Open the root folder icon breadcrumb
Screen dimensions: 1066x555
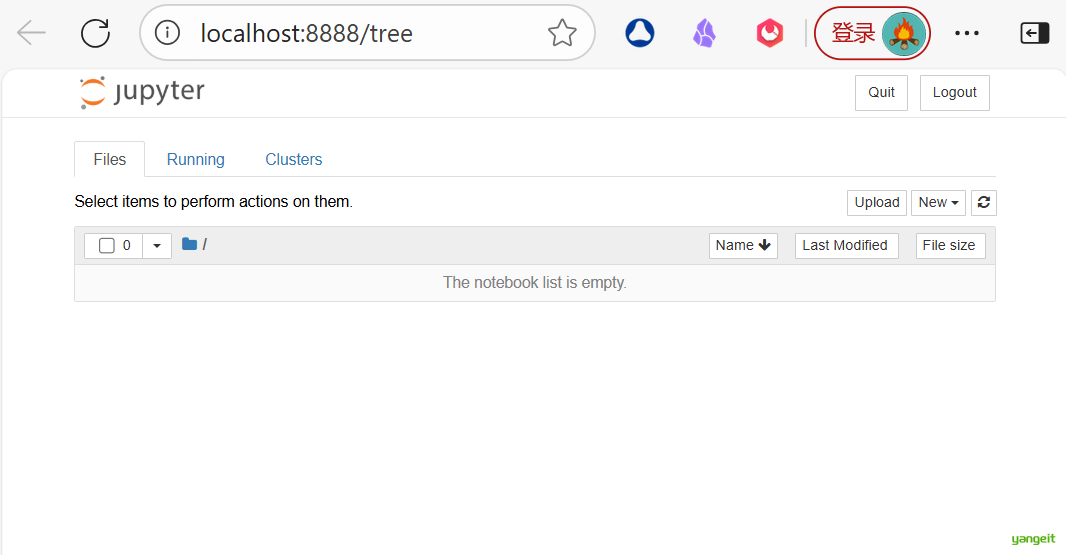[190, 244]
